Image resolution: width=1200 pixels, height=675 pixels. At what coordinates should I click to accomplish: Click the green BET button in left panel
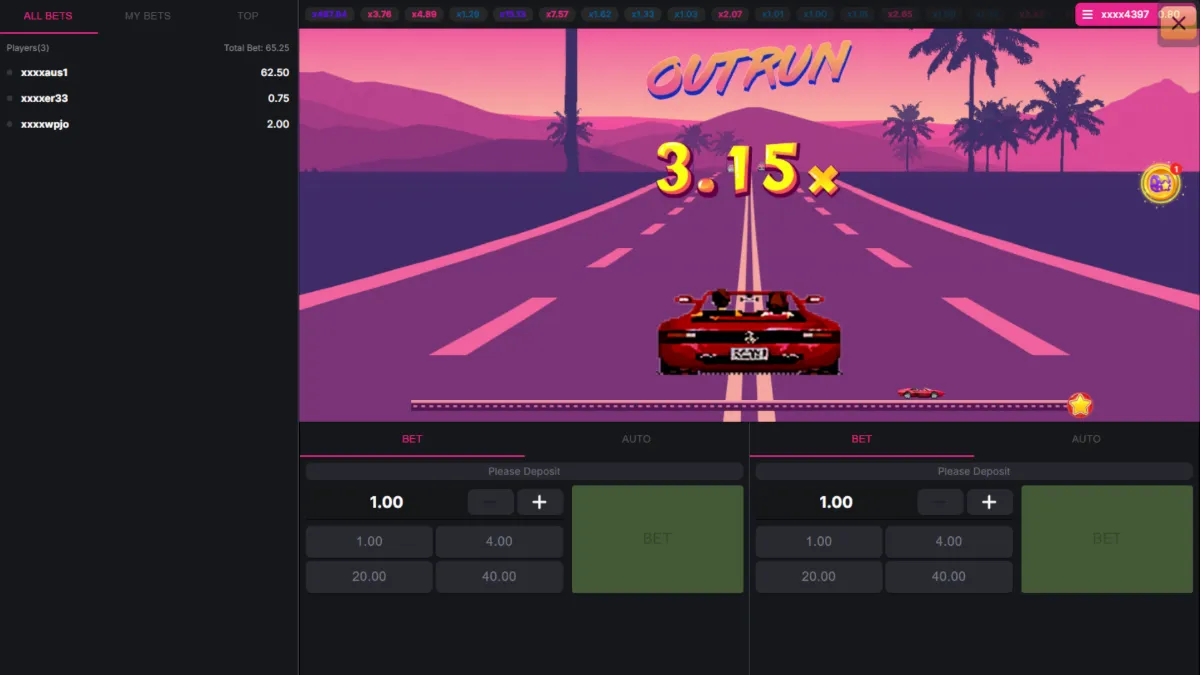click(657, 539)
